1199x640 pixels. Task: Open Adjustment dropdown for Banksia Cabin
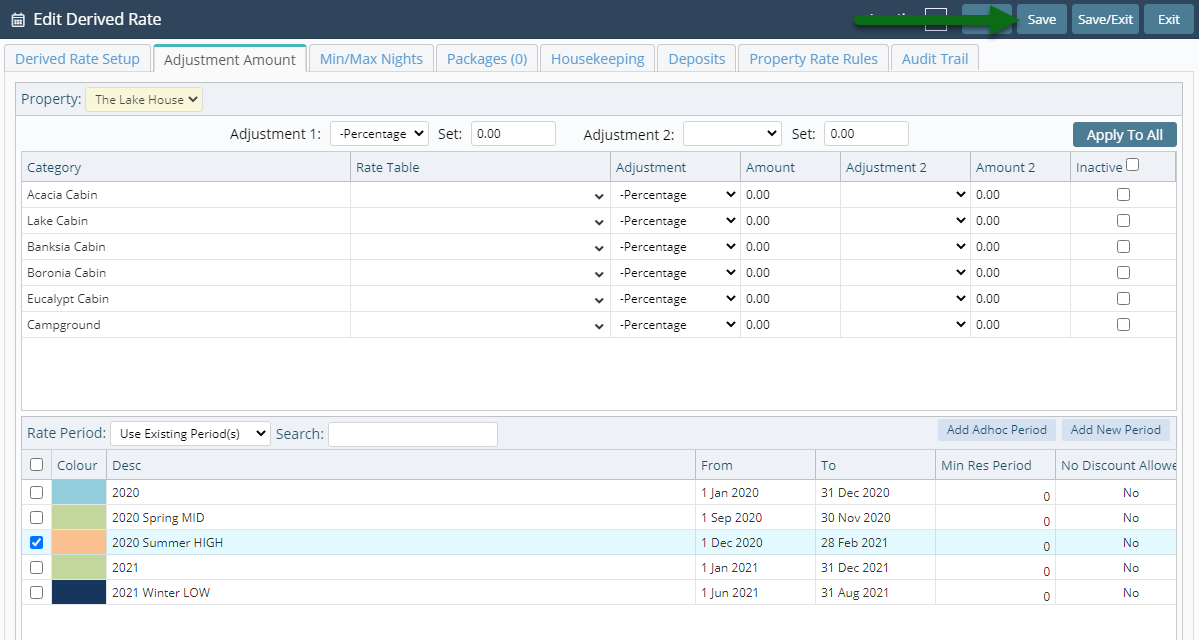point(676,247)
